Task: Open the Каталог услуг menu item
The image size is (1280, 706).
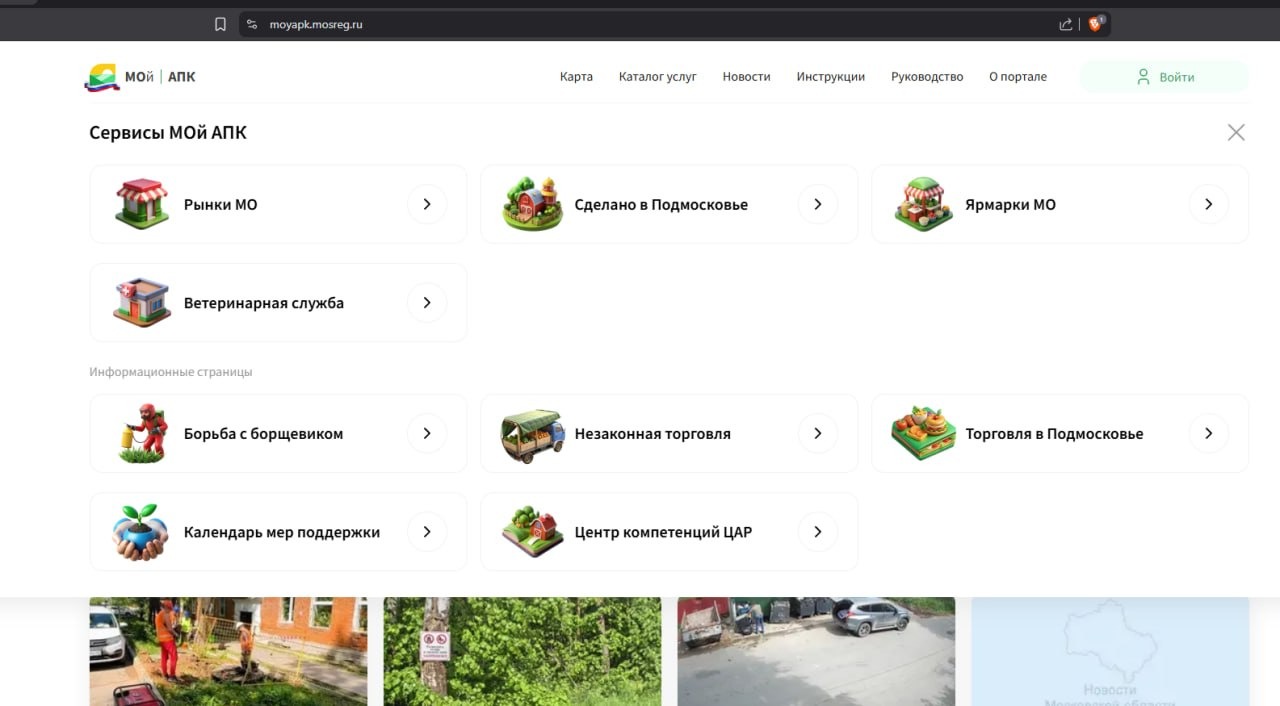Action: tap(658, 77)
